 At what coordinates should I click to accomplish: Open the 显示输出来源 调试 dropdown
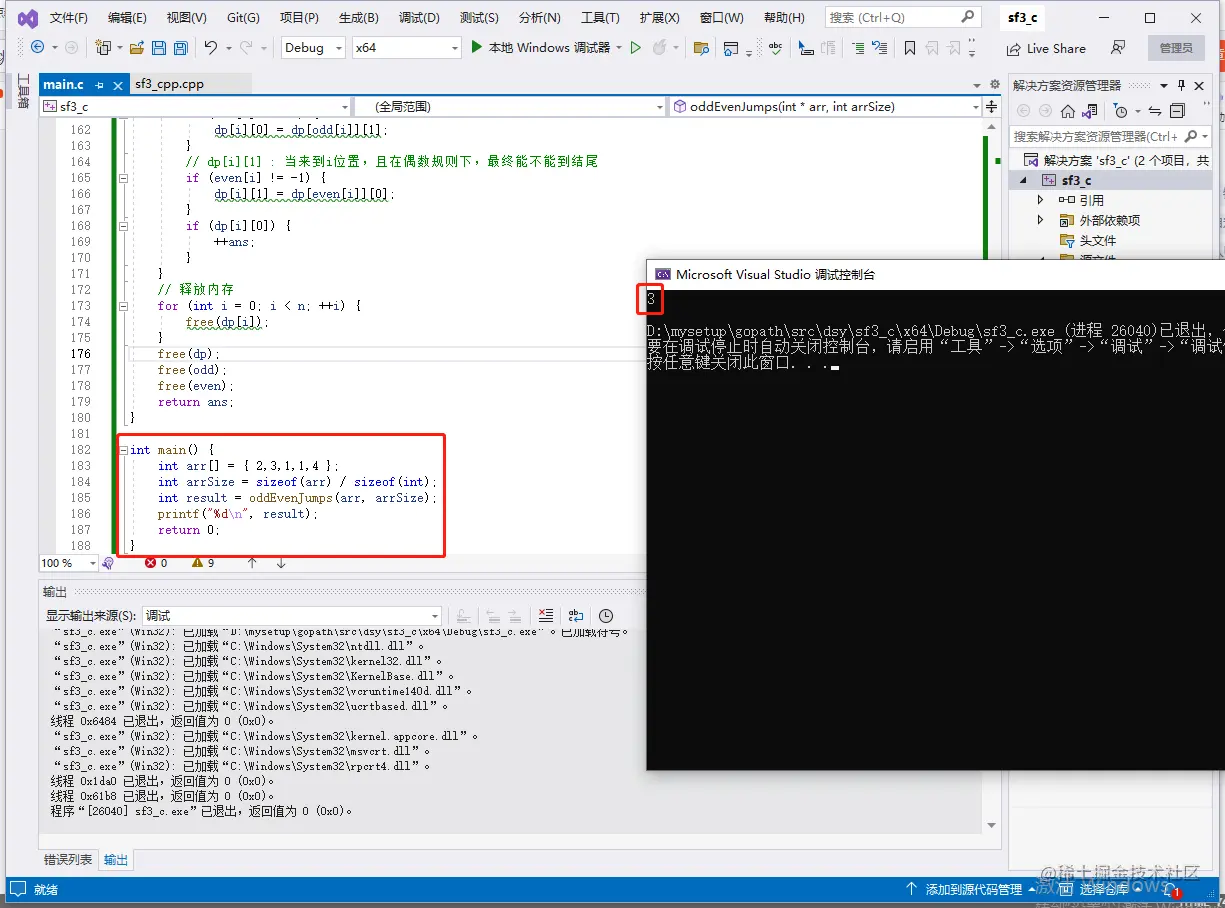click(292, 616)
